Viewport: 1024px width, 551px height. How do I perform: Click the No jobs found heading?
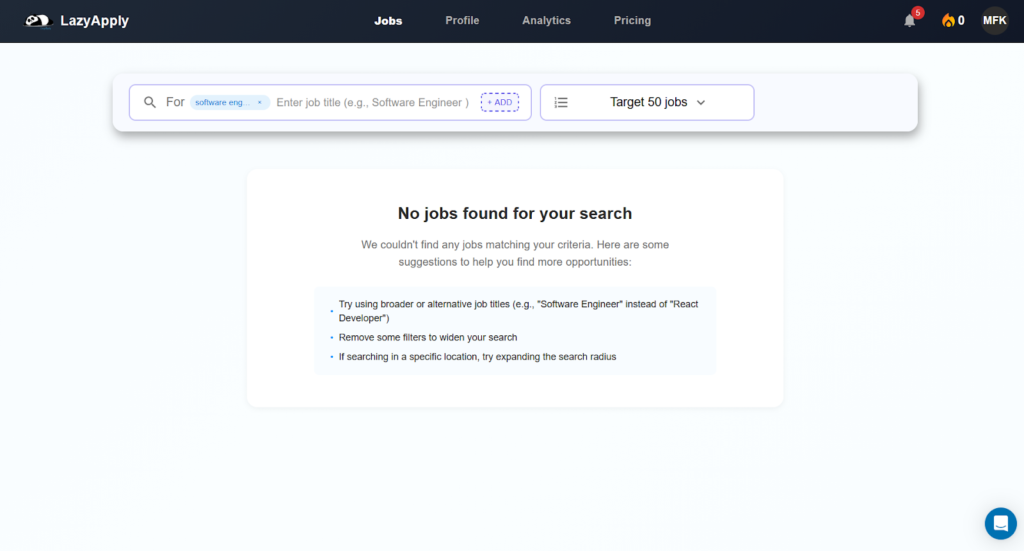[x=515, y=213]
